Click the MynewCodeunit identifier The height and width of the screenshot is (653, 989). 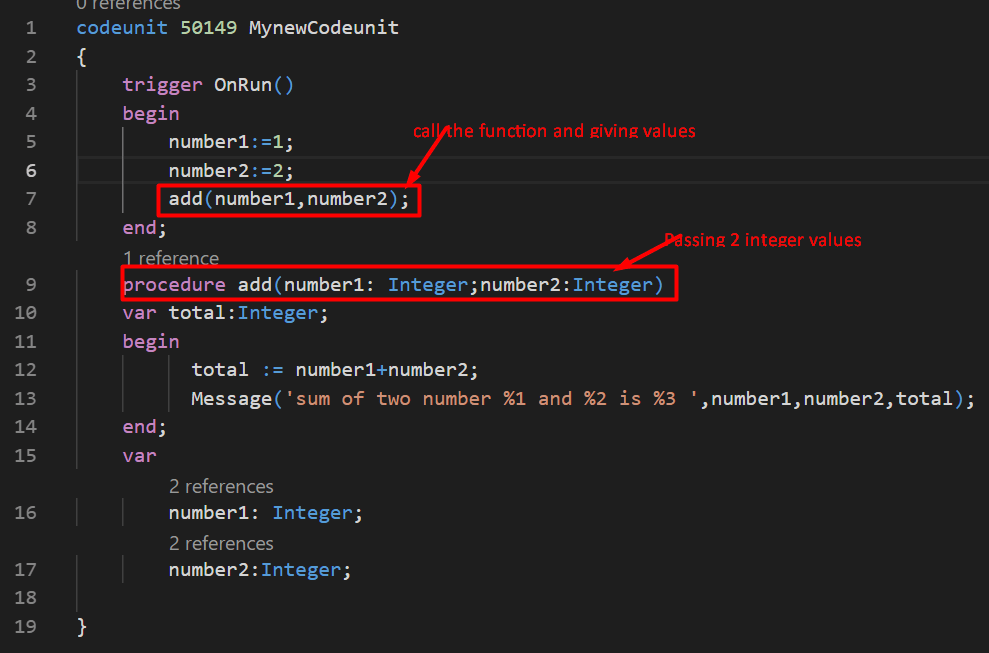(322, 28)
